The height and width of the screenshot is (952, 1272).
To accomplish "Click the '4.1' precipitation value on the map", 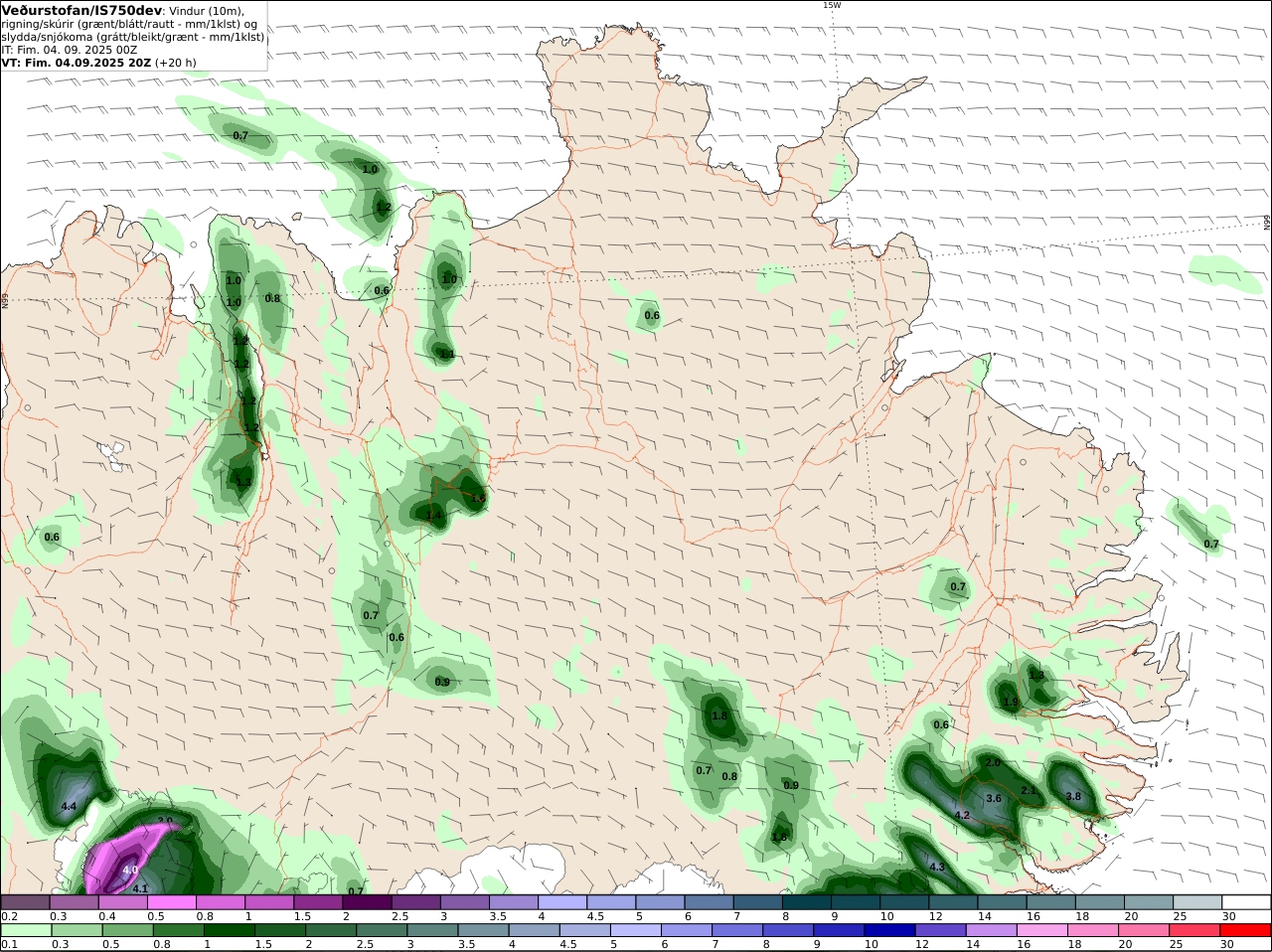I will point(140,889).
